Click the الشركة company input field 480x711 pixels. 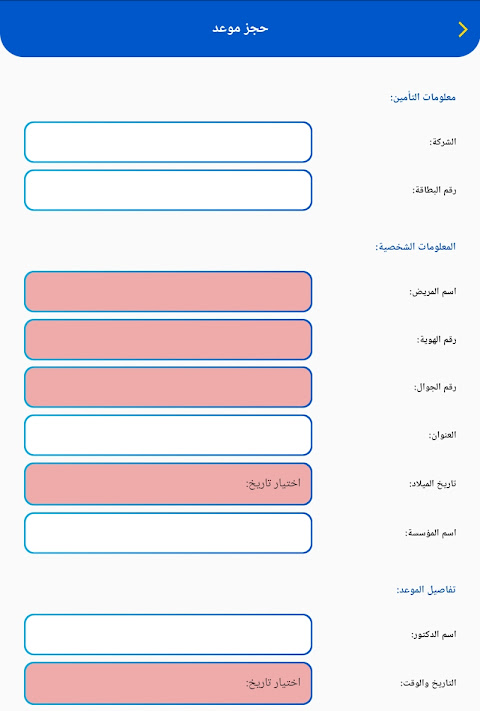click(168, 142)
